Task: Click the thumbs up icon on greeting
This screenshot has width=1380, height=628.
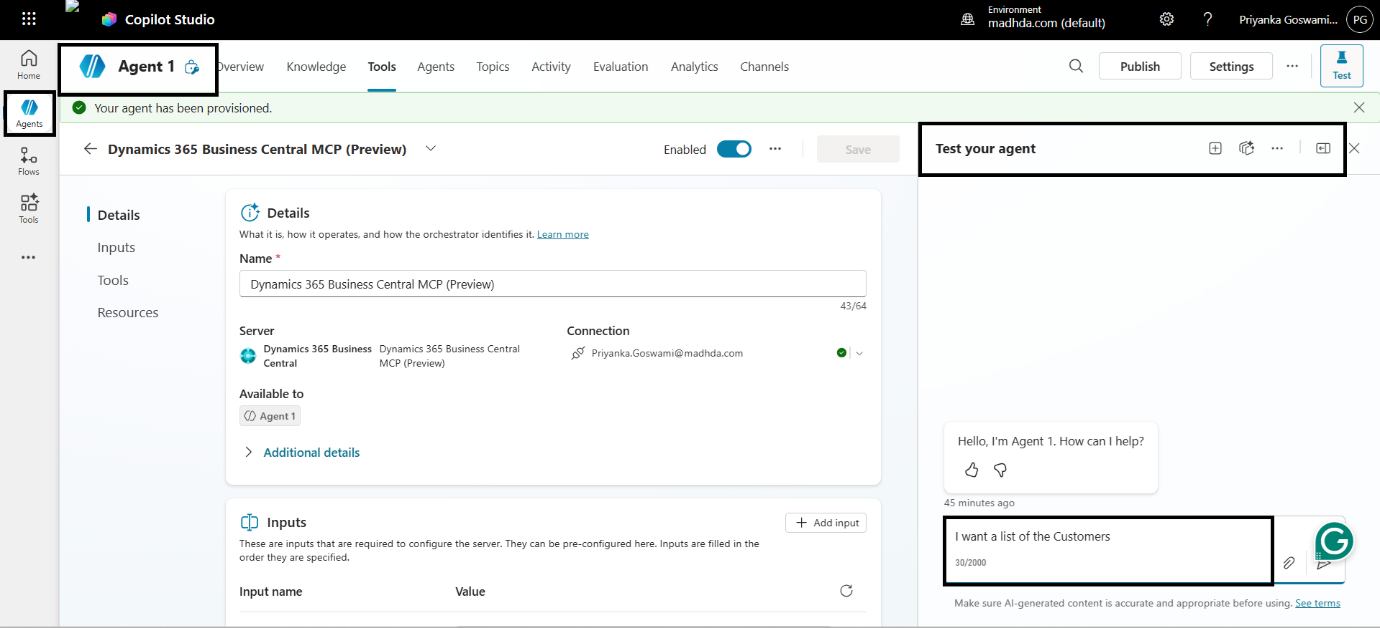Action: 971,470
